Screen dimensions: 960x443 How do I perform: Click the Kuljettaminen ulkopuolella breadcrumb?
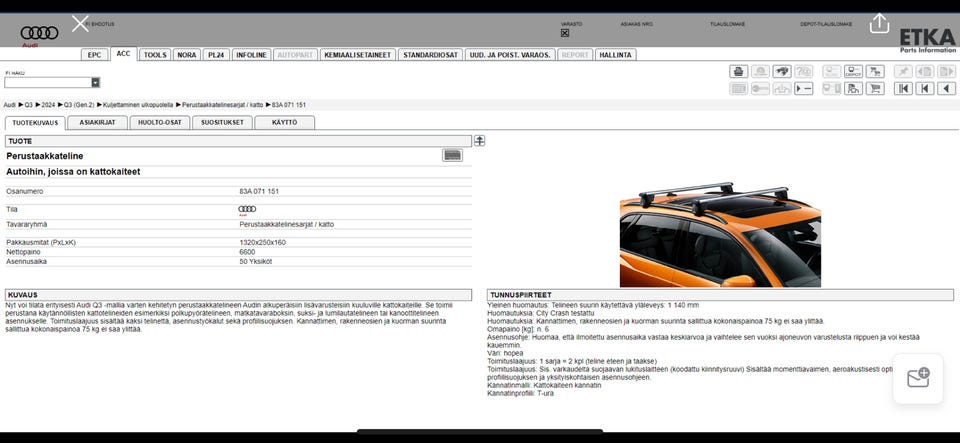[x=138, y=105]
